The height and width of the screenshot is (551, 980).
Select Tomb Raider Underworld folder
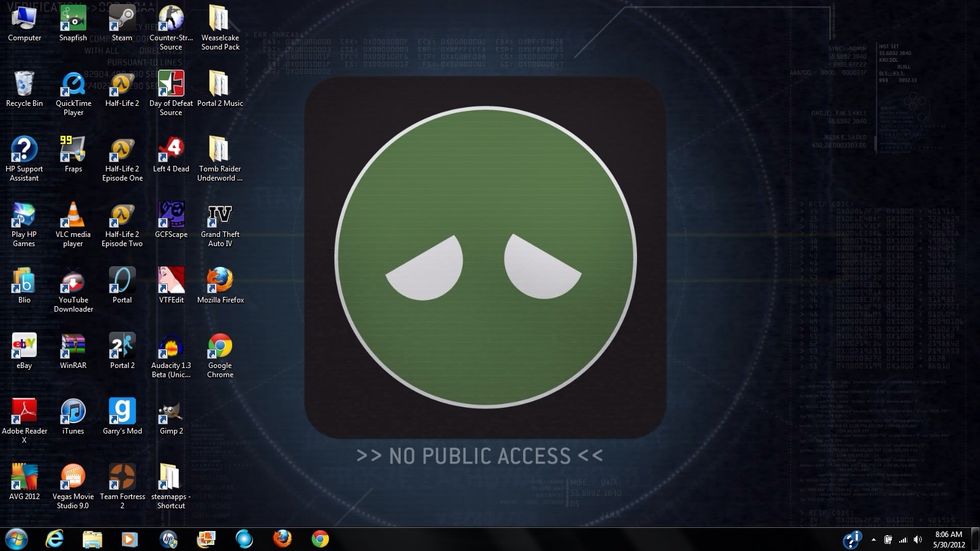(220, 159)
